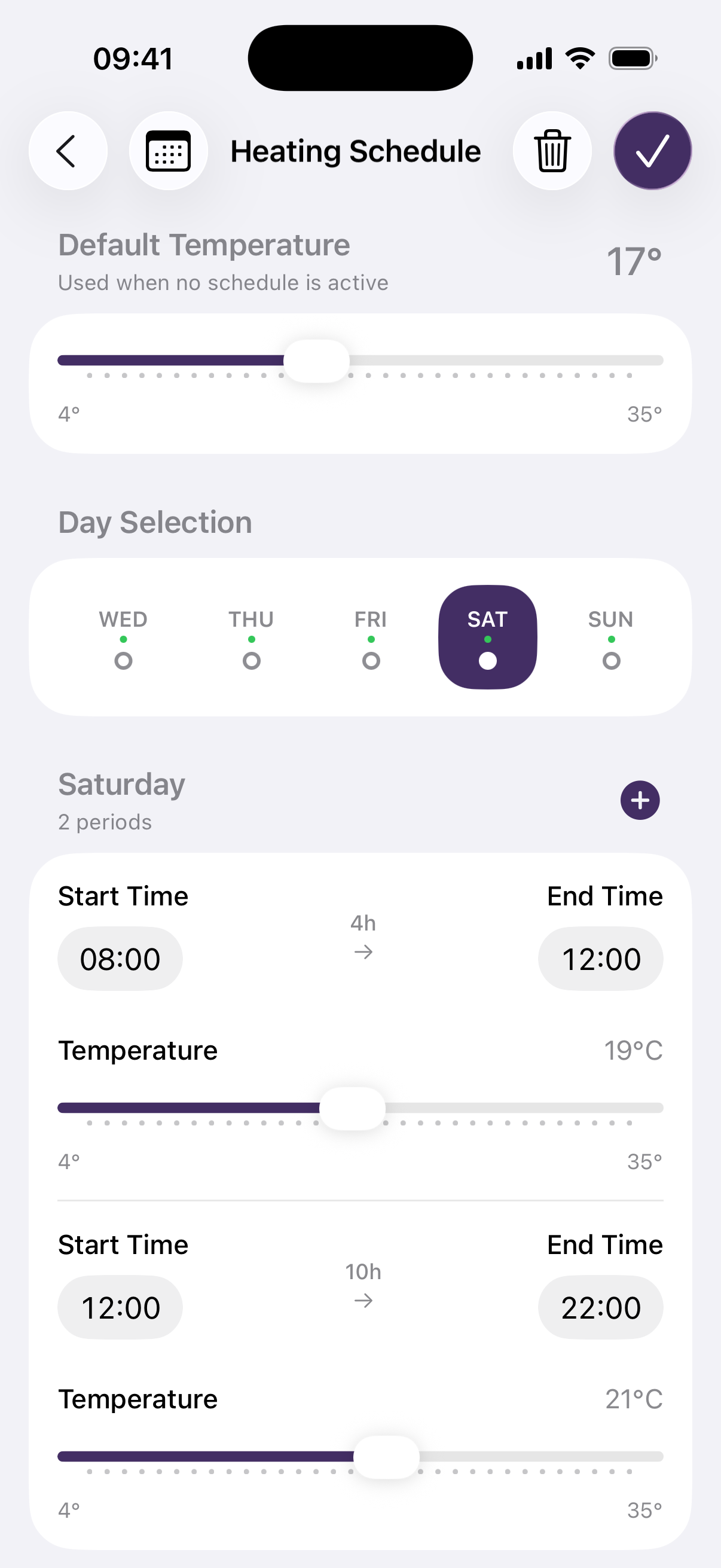The height and width of the screenshot is (1568, 721).
Task: Select Wednesday in day selection
Action: pyautogui.click(x=124, y=637)
